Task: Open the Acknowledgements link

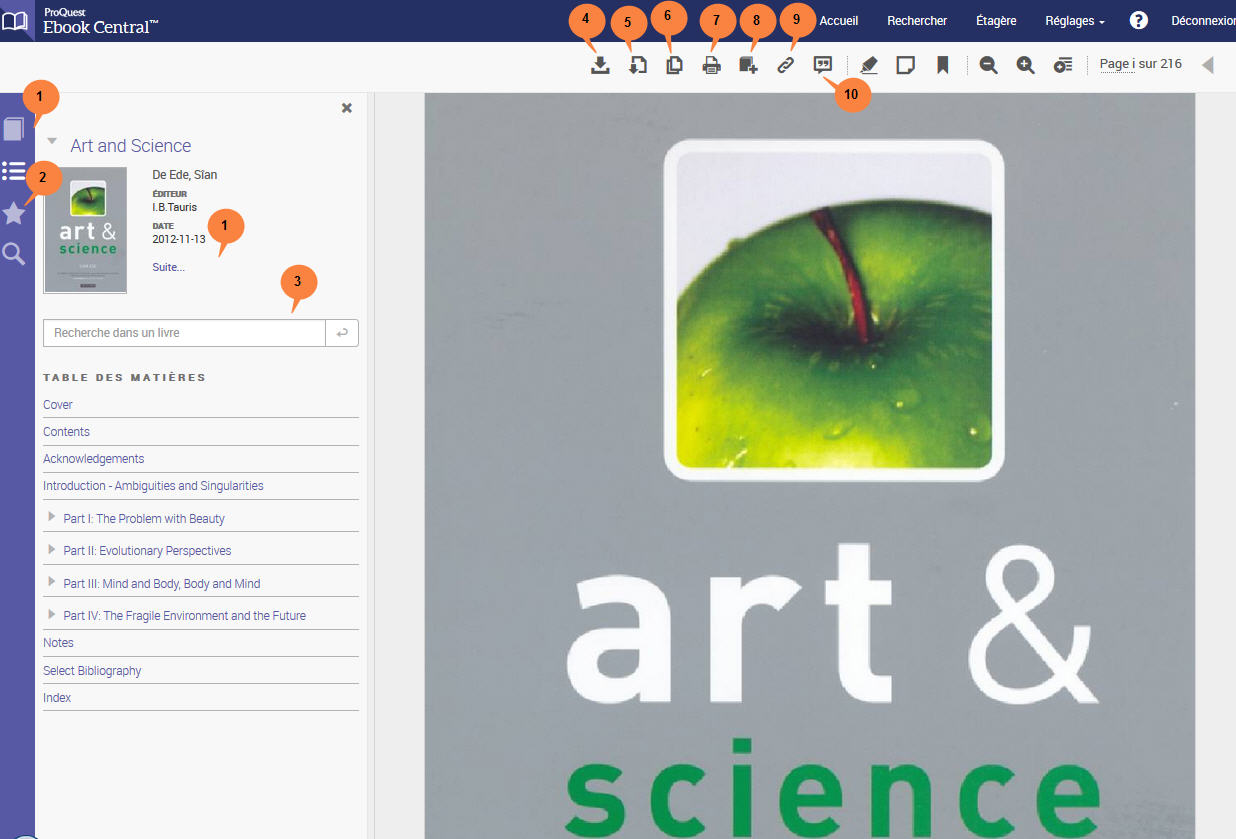Action: (x=93, y=459)
